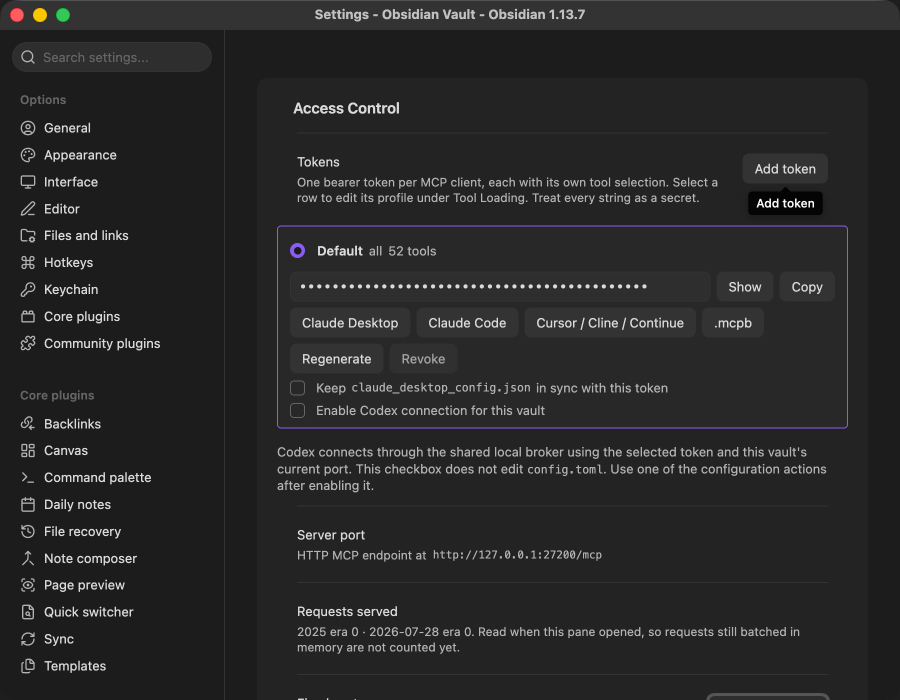Revoke the Default token
The height and width of the screenshot is (700, 900).
(423, 359)
